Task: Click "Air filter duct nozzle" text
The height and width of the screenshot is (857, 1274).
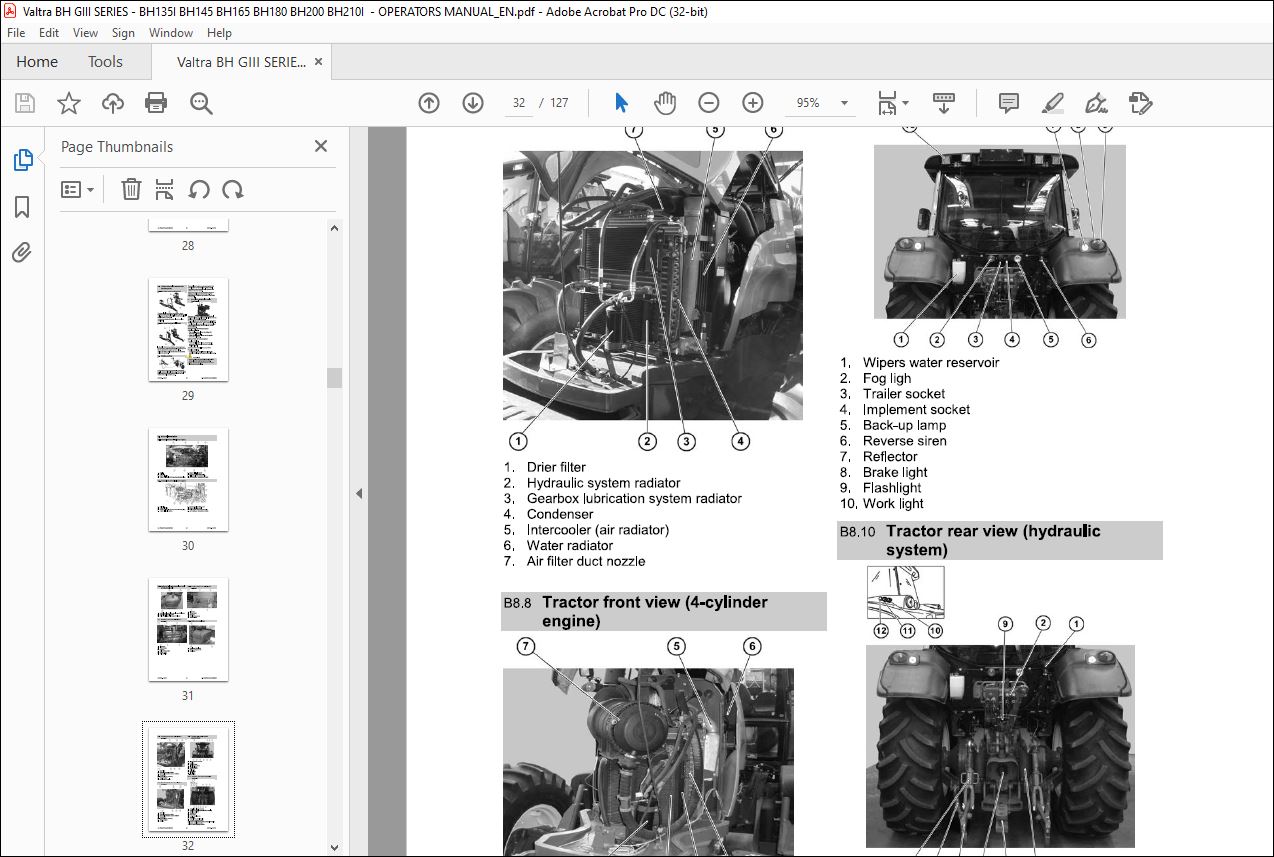Action: [586, 561]
